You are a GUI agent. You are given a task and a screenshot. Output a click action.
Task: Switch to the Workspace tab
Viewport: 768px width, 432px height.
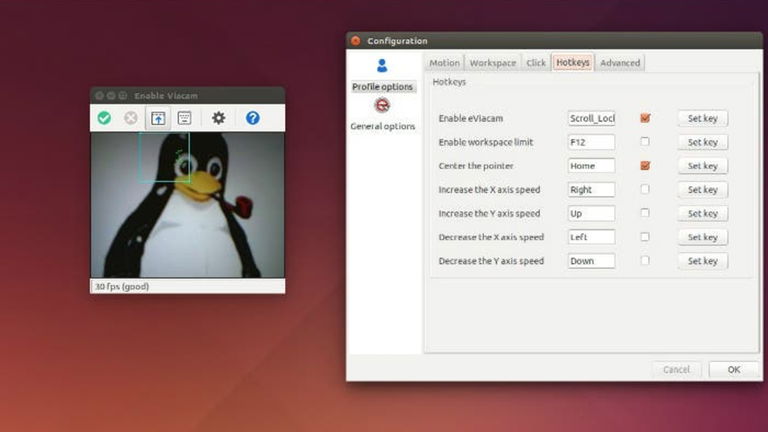point(492,63)
